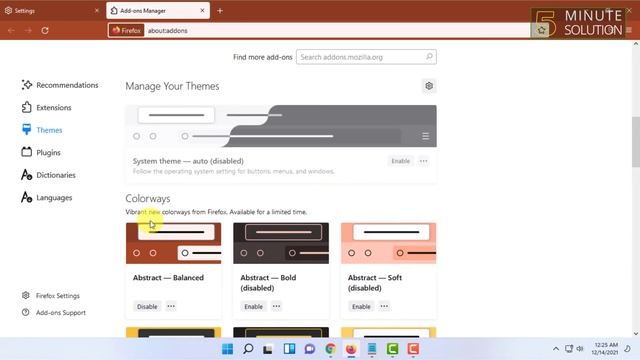Open a new browser tab
This screenshot has height=360, width=640.
[x=220, y=11]
